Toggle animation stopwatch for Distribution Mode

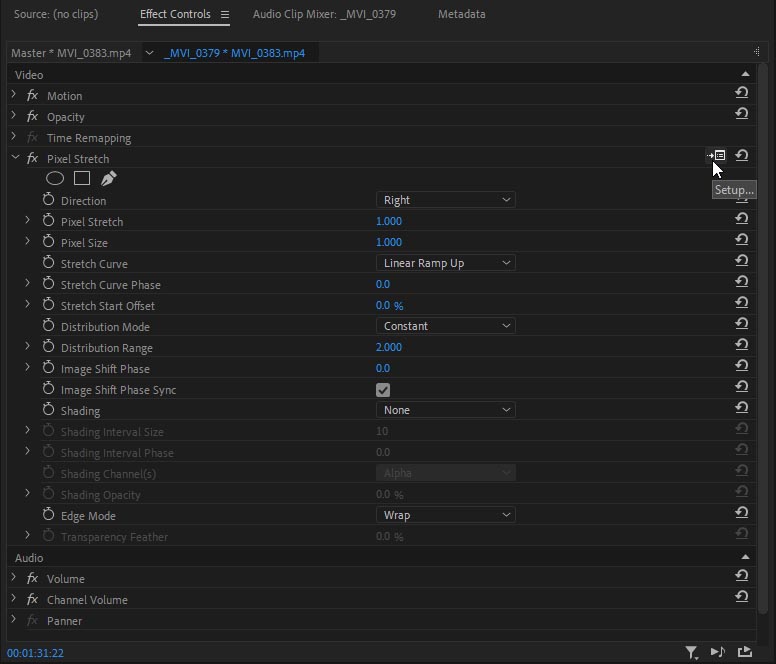click(x=48, y=326)
